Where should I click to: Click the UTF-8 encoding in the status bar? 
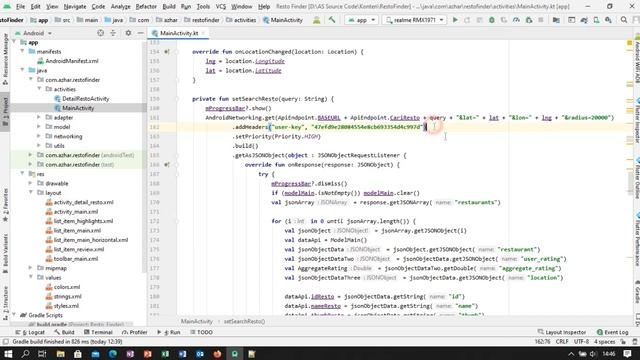tap(581, 342)
